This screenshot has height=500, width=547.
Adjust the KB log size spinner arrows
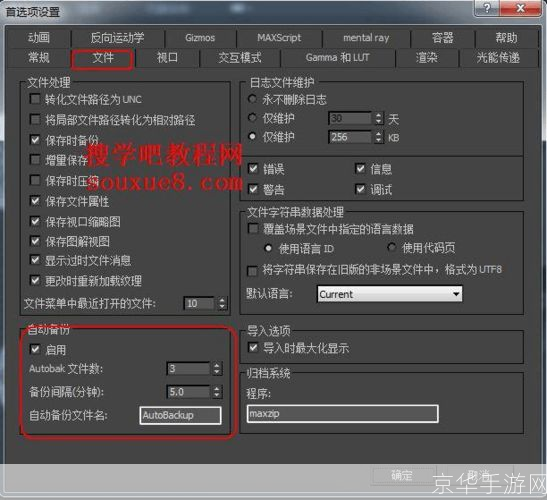pyautogui.click(x=379, y=137)
